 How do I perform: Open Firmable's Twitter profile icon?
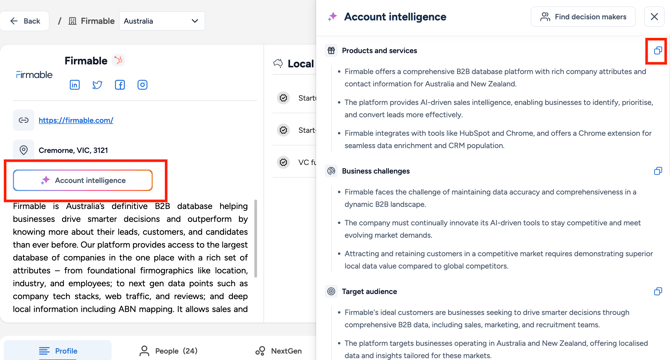[97, 85]
